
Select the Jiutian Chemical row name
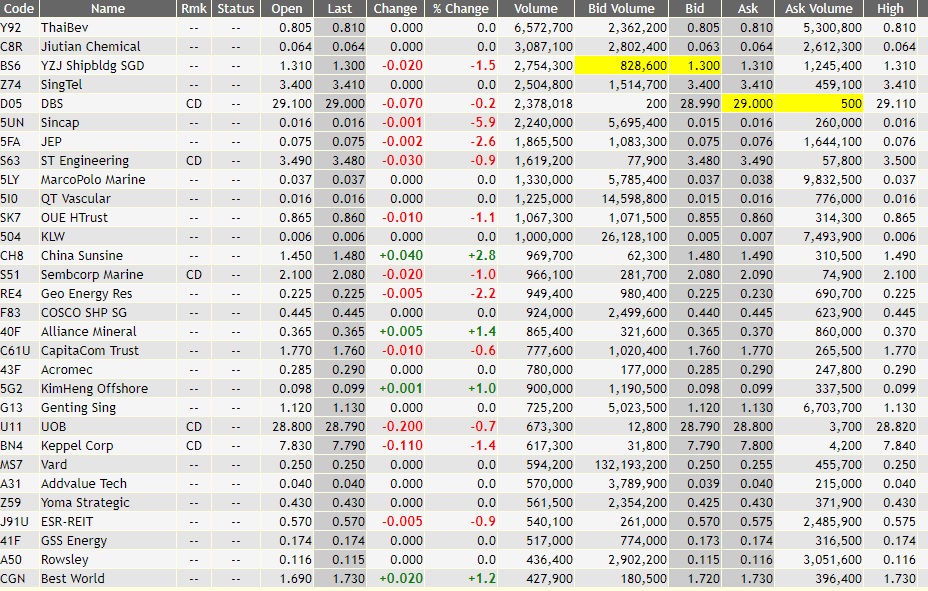click(91, 47)
